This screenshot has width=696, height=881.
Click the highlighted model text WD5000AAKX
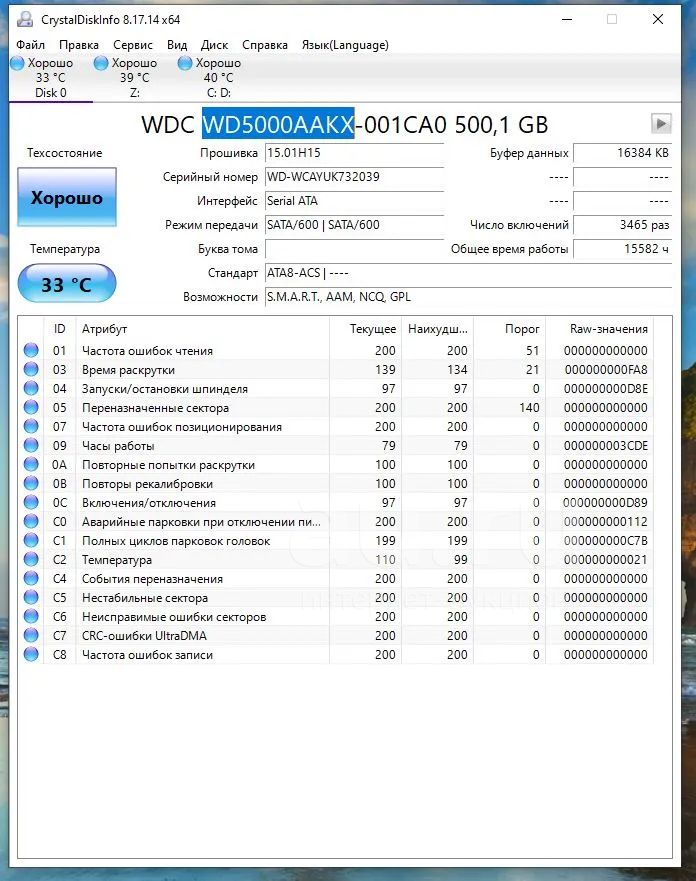click(278, 124)
